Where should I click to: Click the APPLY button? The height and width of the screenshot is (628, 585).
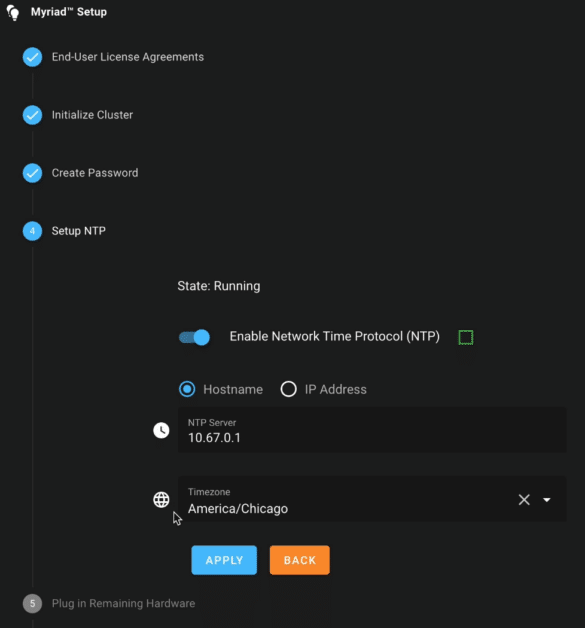click(224, 560)
